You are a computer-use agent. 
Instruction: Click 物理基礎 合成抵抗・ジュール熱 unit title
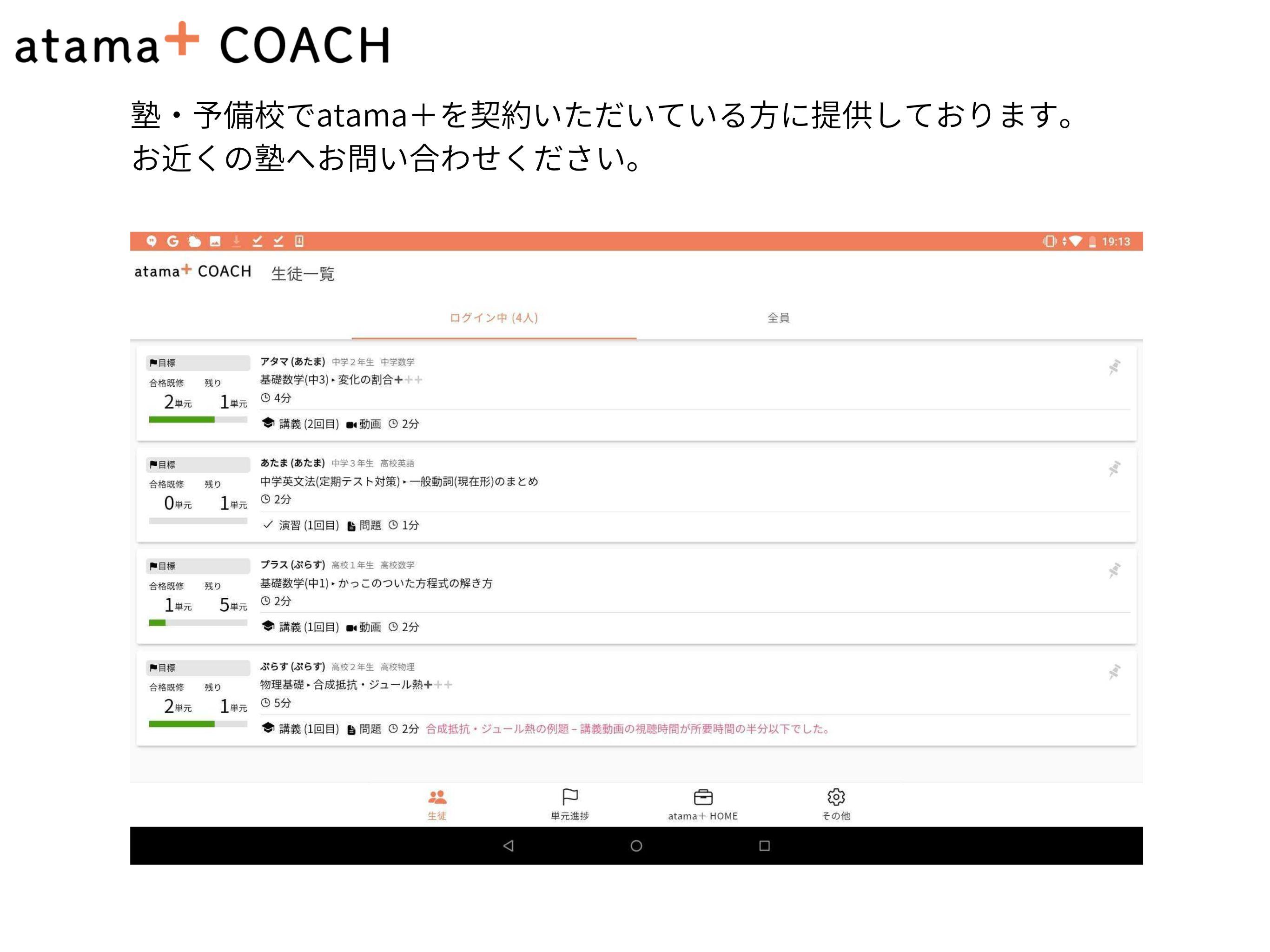(356, 684)
